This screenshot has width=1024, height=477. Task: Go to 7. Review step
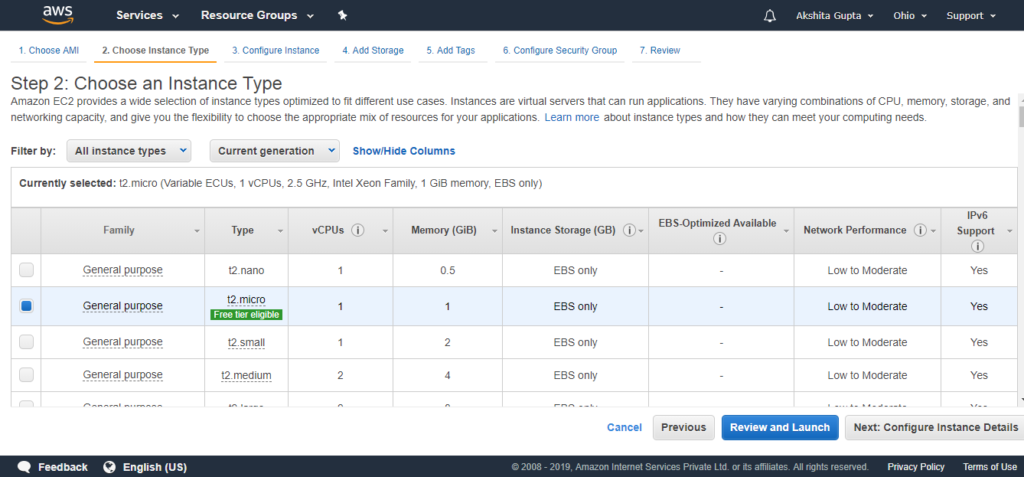[x=660, y=50]
